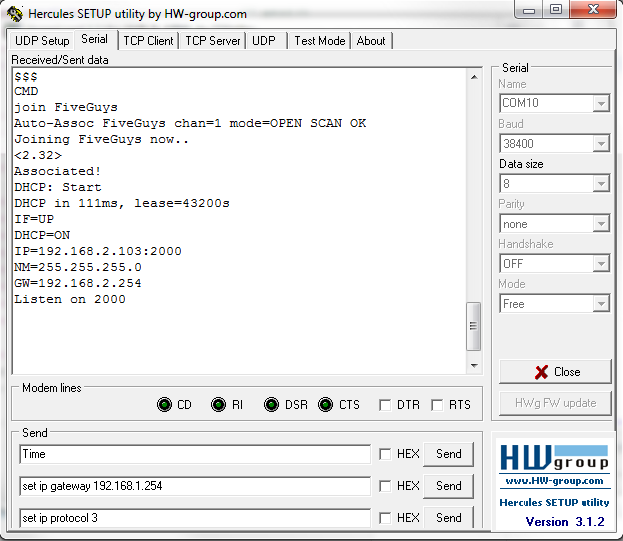Open the About tab
Viewport: 623px width, 541px height.
[371, 41]
